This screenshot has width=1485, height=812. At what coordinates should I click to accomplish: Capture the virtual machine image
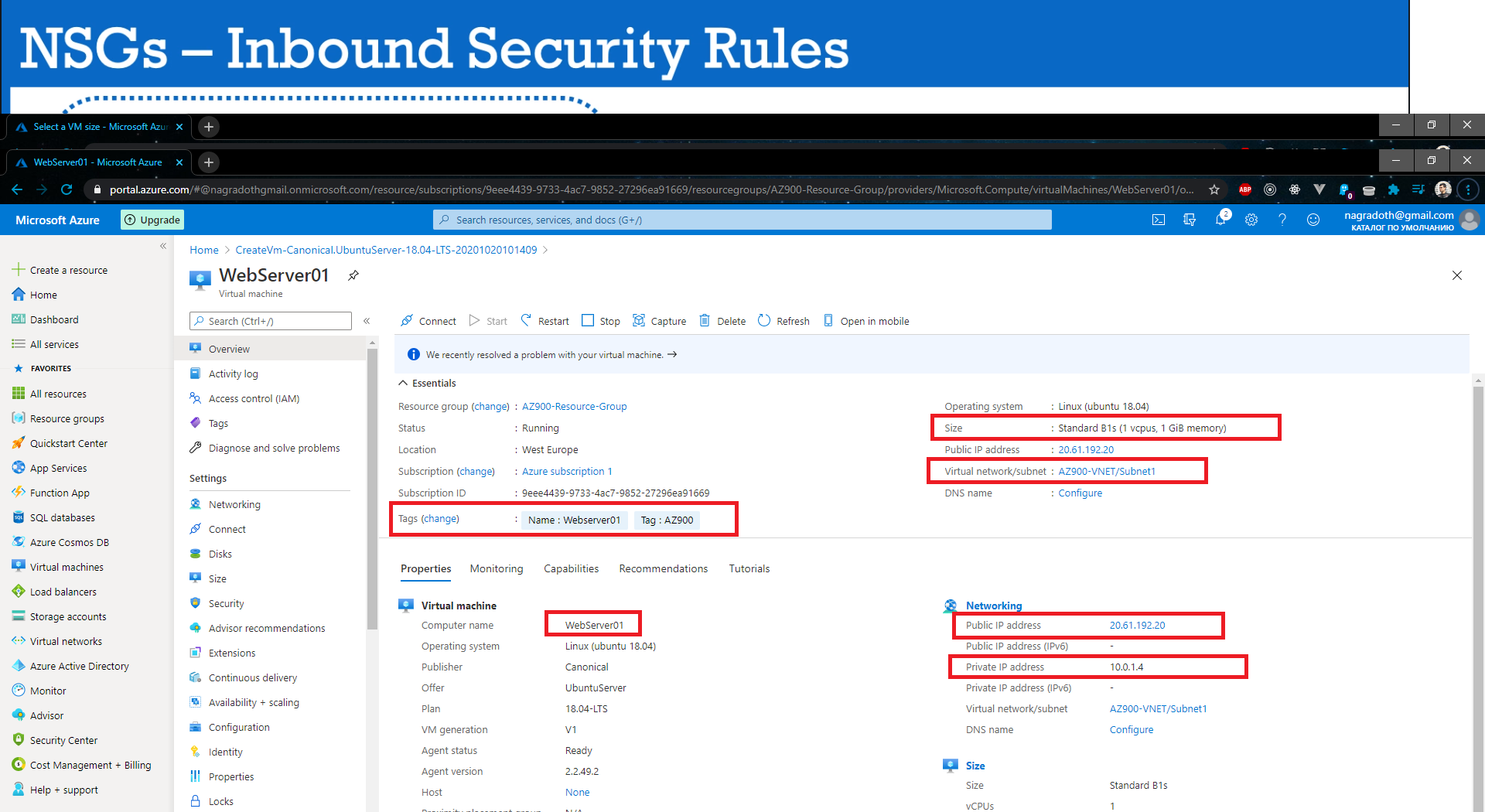coord(660,321)
